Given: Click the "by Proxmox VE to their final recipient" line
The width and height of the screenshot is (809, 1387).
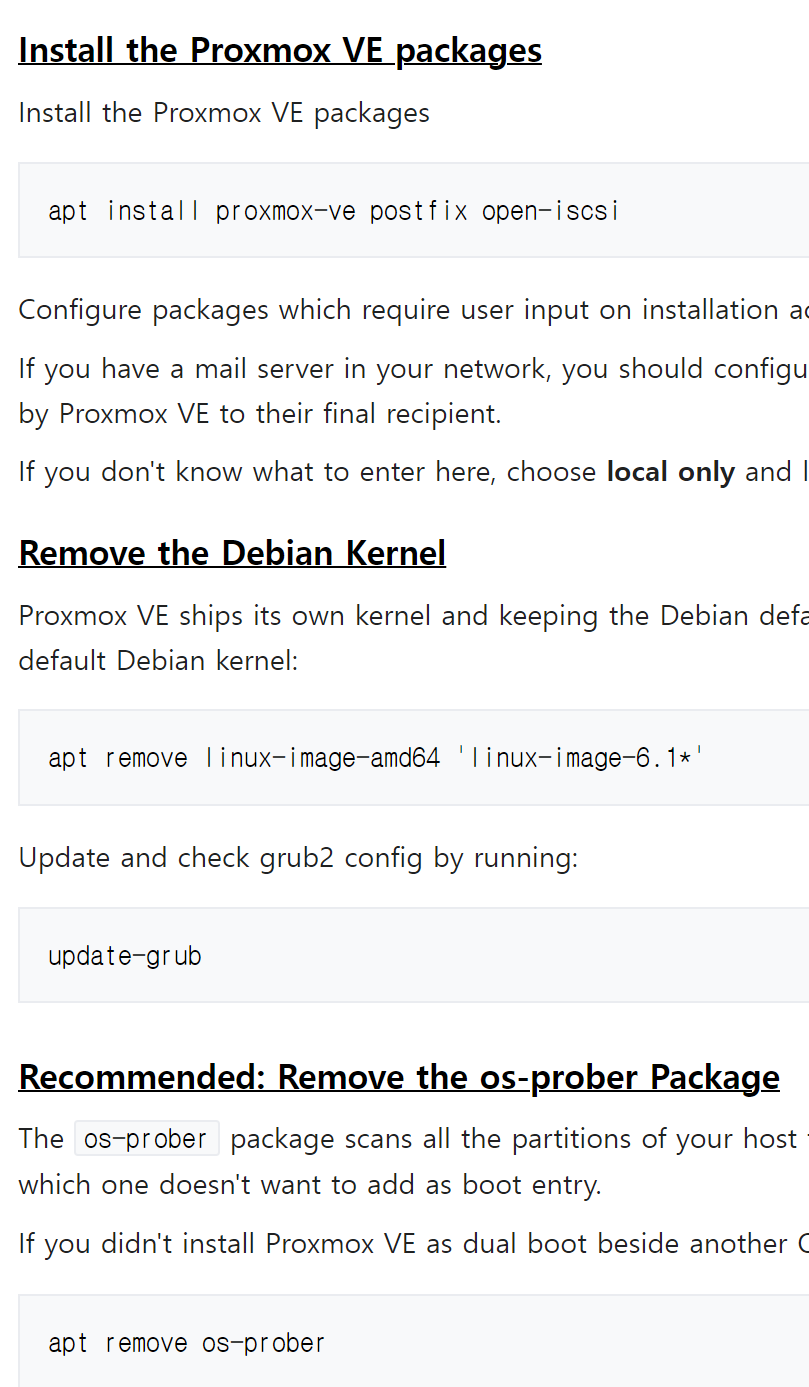Looking at the screenshot, I should (260, 414).
